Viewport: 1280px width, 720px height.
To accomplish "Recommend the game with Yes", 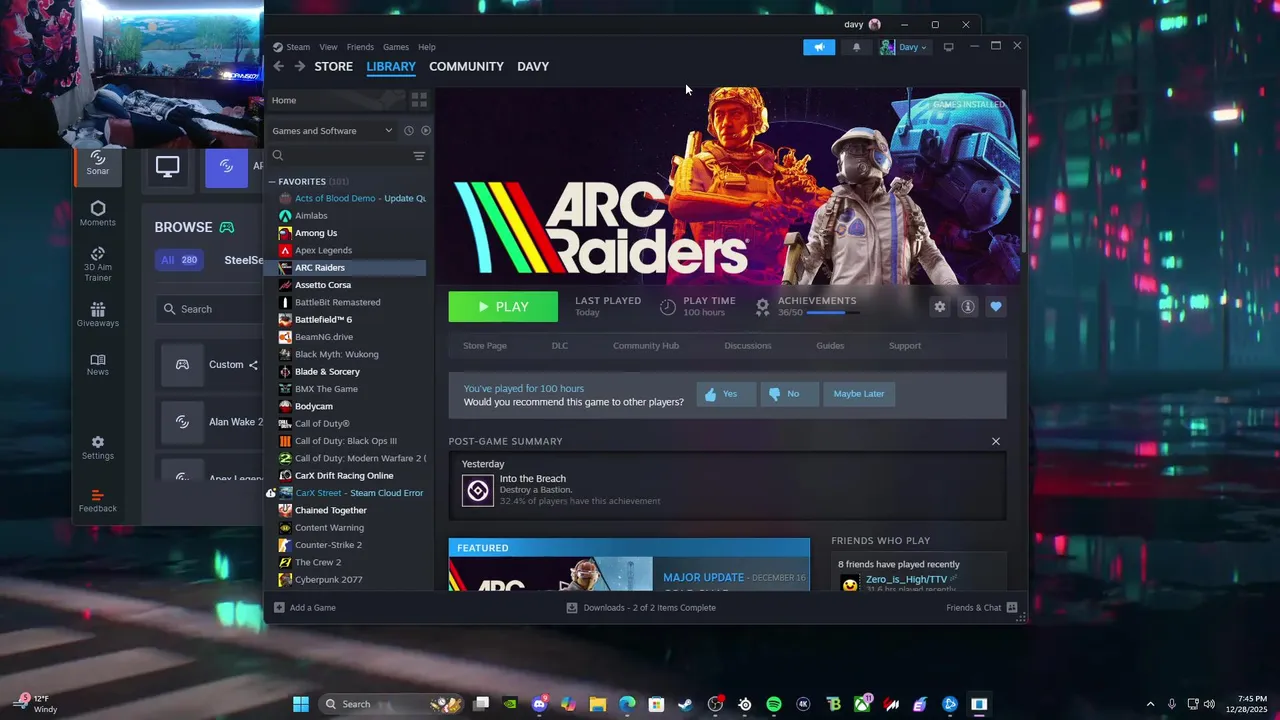I will [x=726, y=394].
